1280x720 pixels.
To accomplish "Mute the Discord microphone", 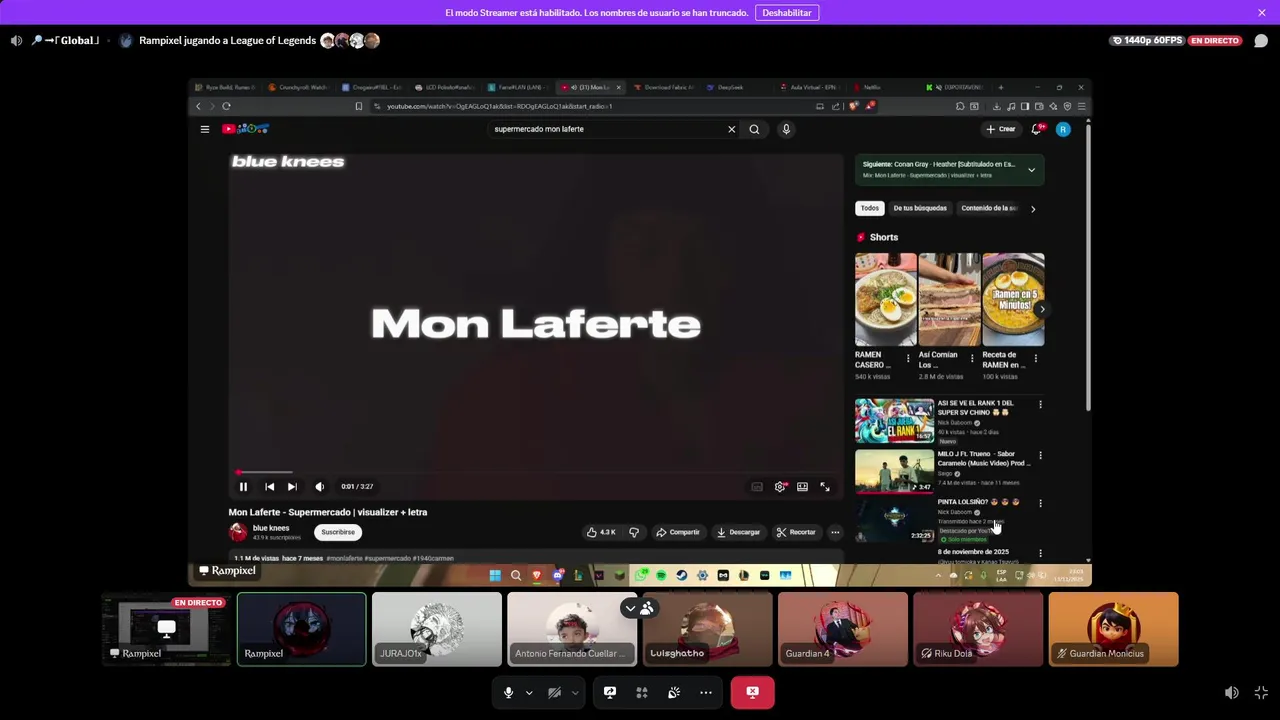I will point(508,692).
